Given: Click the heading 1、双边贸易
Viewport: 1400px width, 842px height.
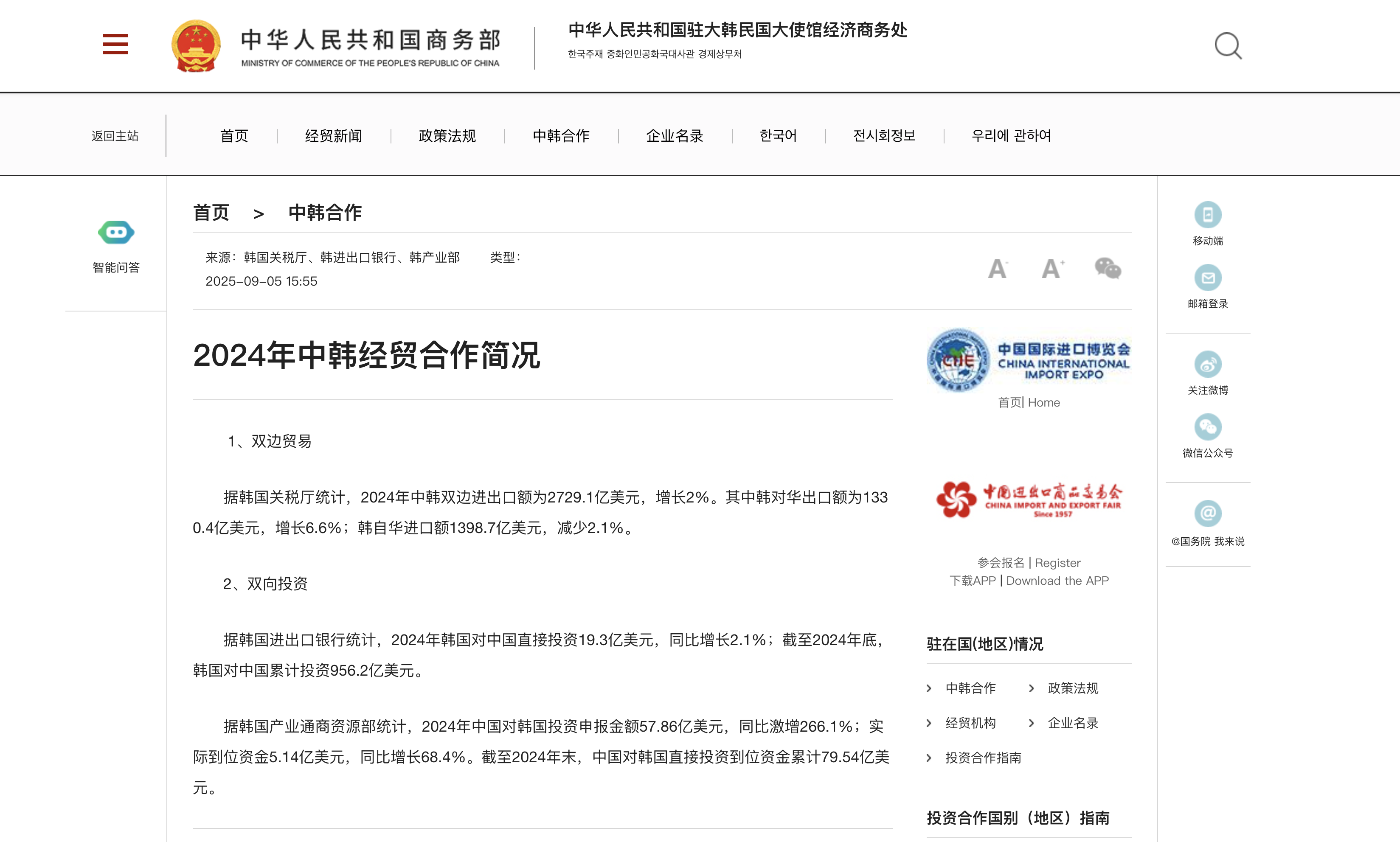Looking at the screenshot, I should (x=270, y=441).
